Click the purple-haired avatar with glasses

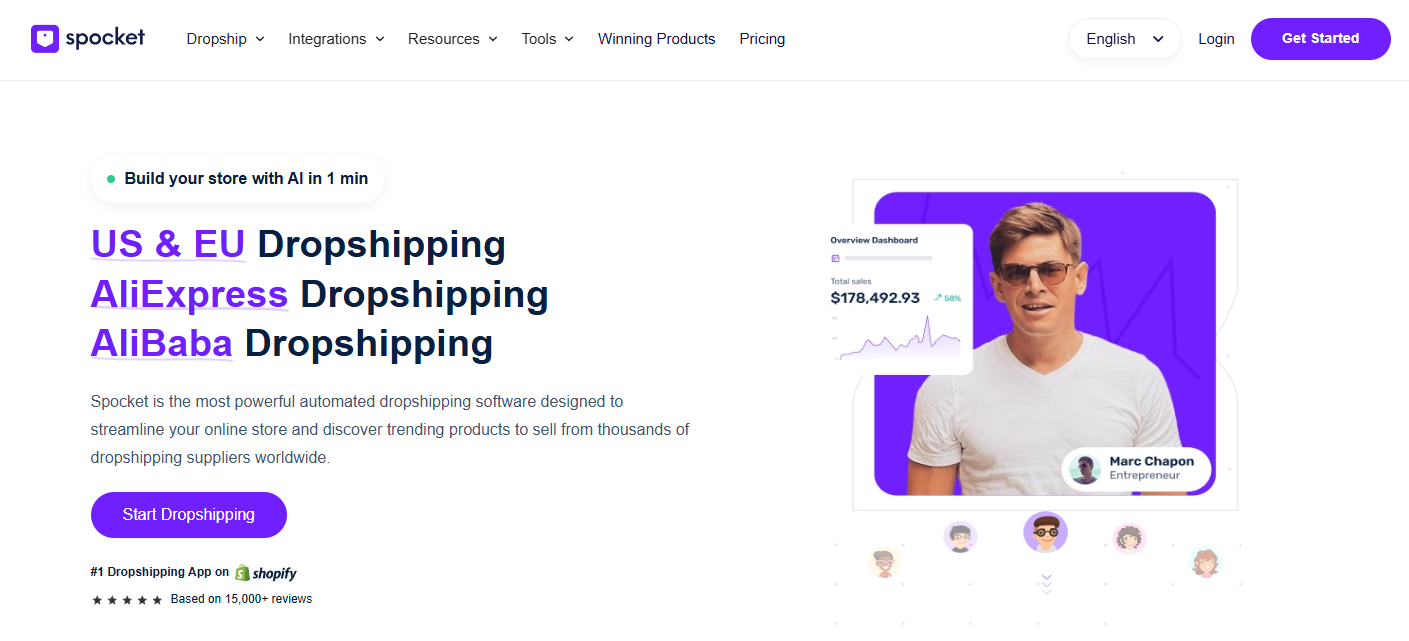[960, 537]
